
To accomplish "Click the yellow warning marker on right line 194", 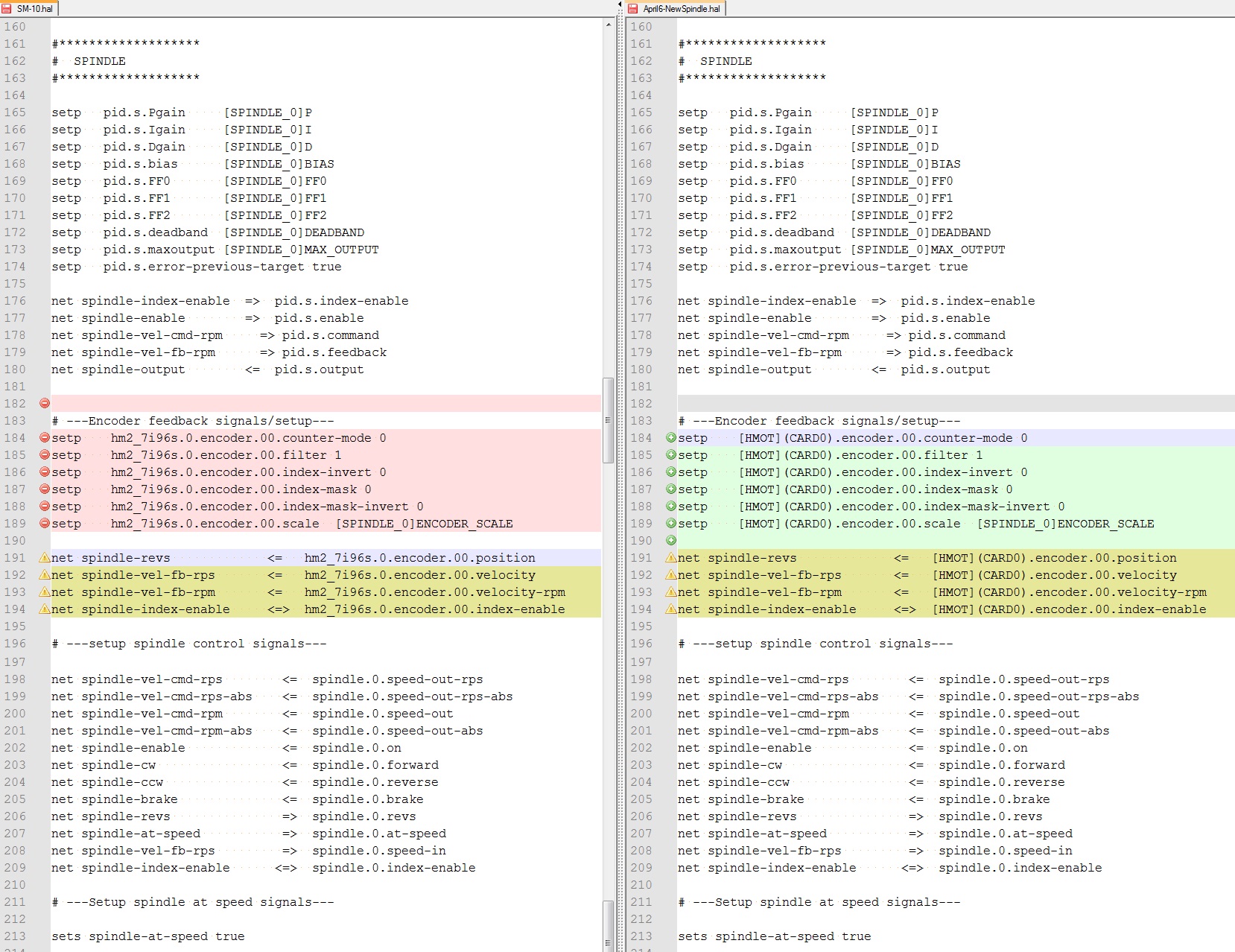I will coord(671,609).
